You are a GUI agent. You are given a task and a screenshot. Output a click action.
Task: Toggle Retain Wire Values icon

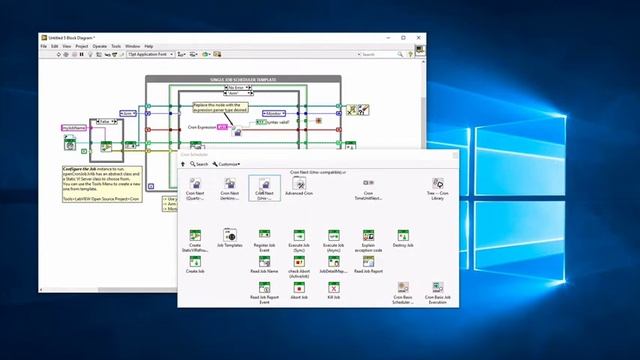[99, 54]
